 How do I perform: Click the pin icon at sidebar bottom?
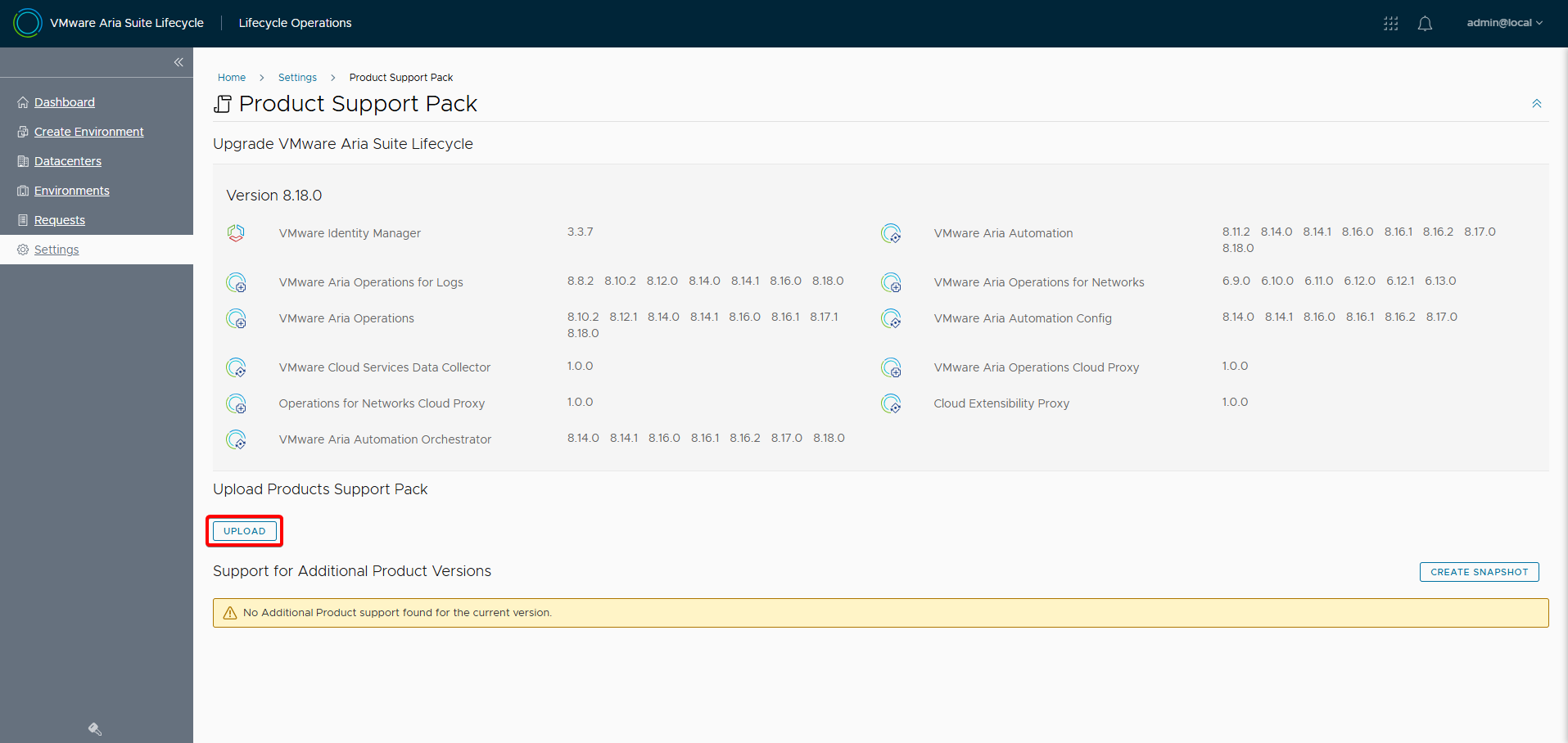95,729
